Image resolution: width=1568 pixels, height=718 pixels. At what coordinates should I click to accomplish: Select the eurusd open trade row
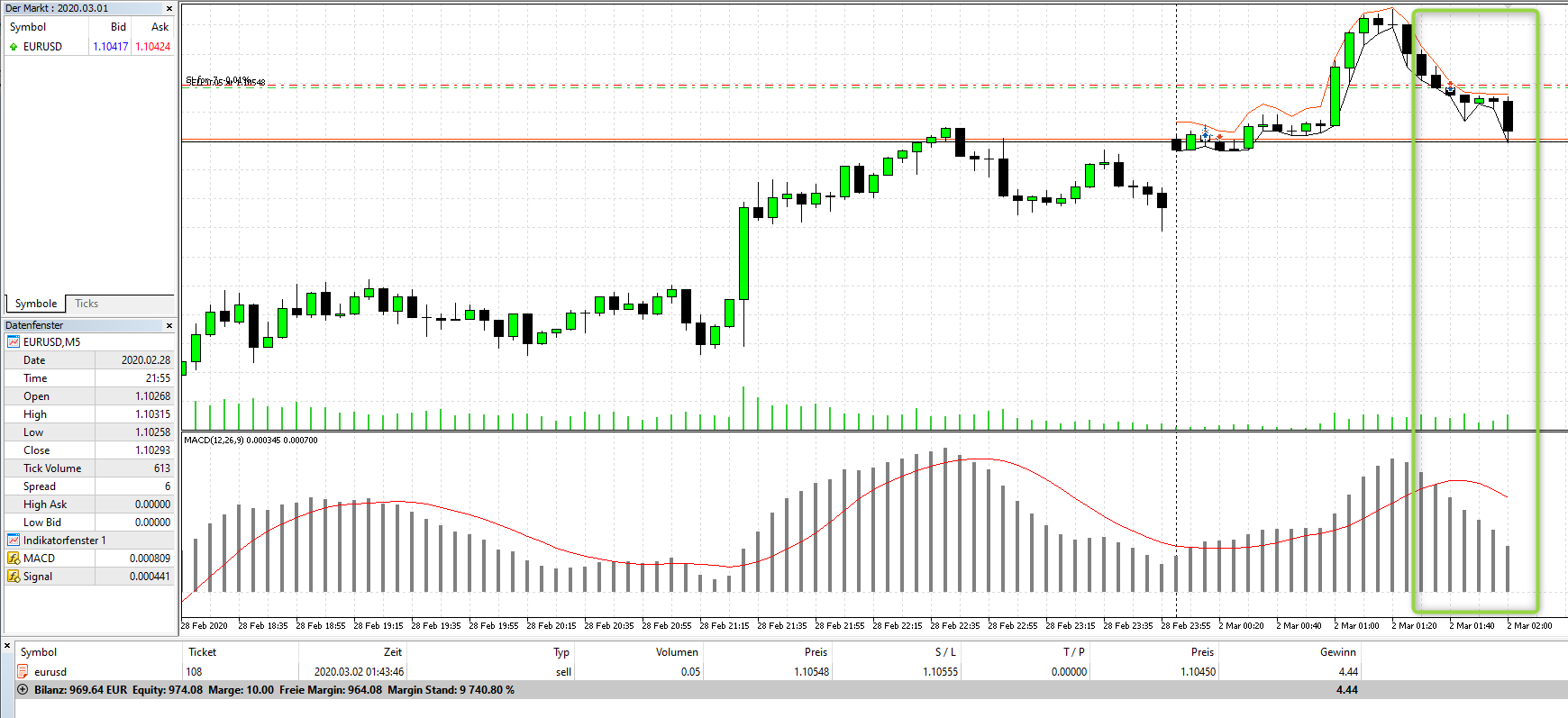(x=688, y=672)
